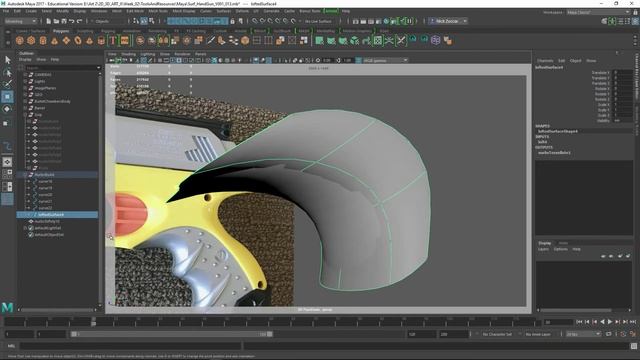Open the Workspace Maya Classic dropdown
Screen dimensions: 640x360
[x=598, y=12]
